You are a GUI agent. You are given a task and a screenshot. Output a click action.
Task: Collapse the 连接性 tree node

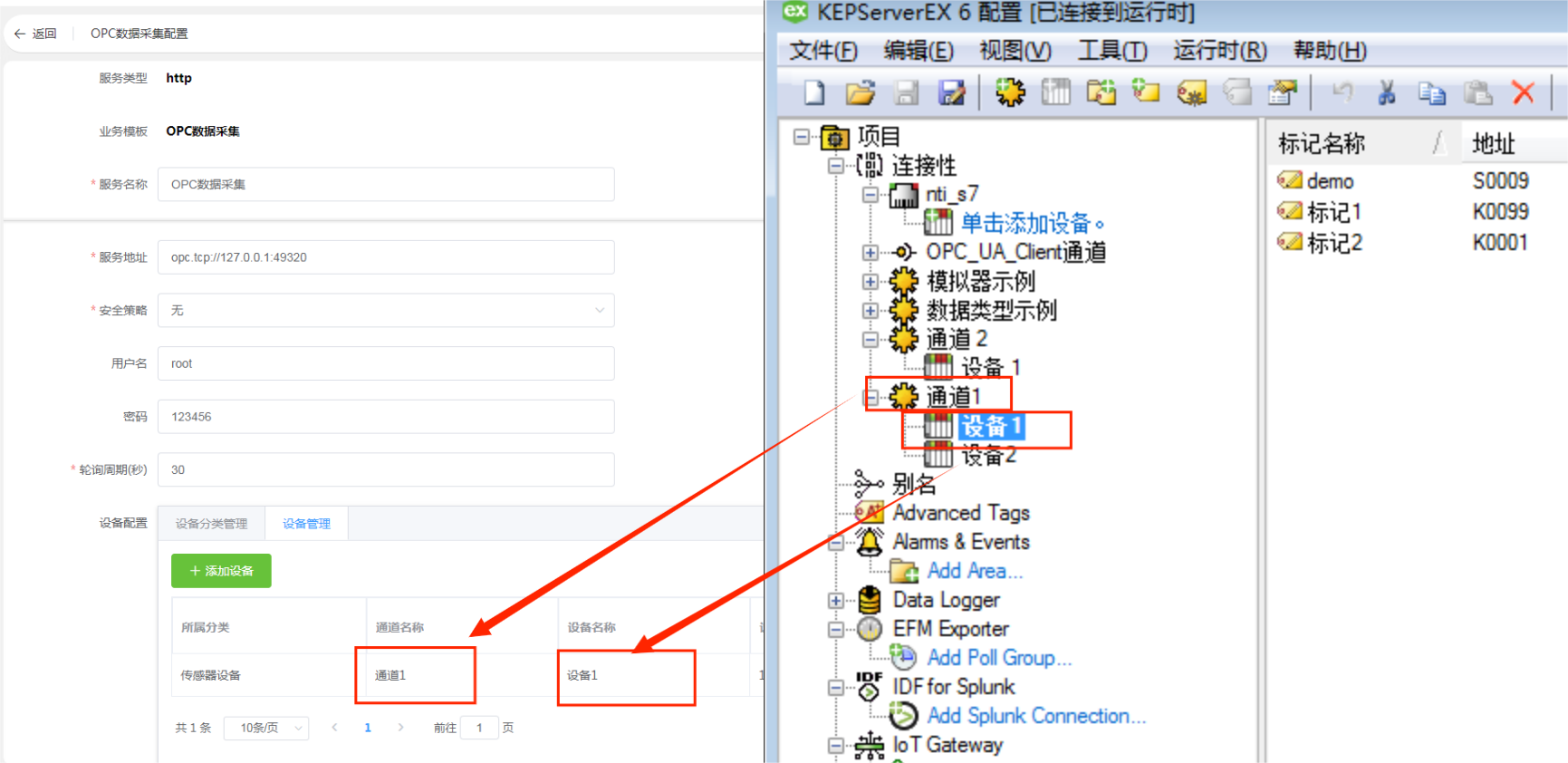pos(836,166)
